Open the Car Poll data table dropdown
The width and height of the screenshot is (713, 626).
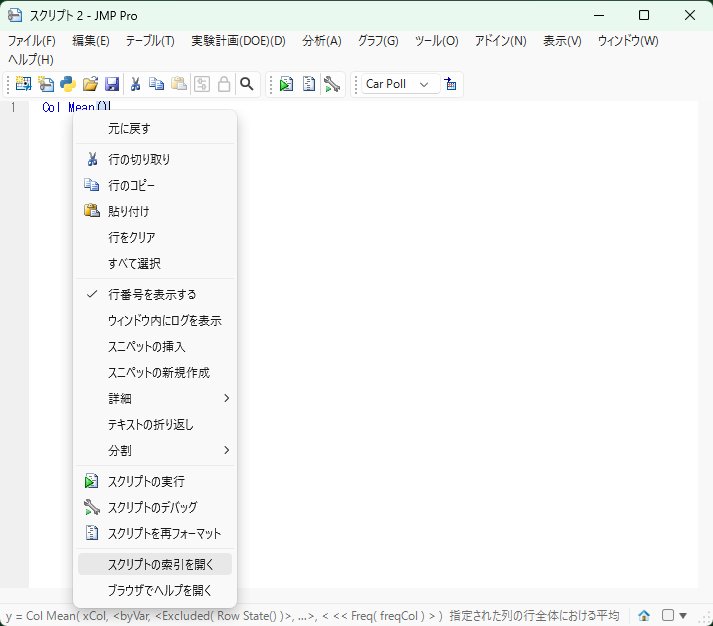click(401, 84)
